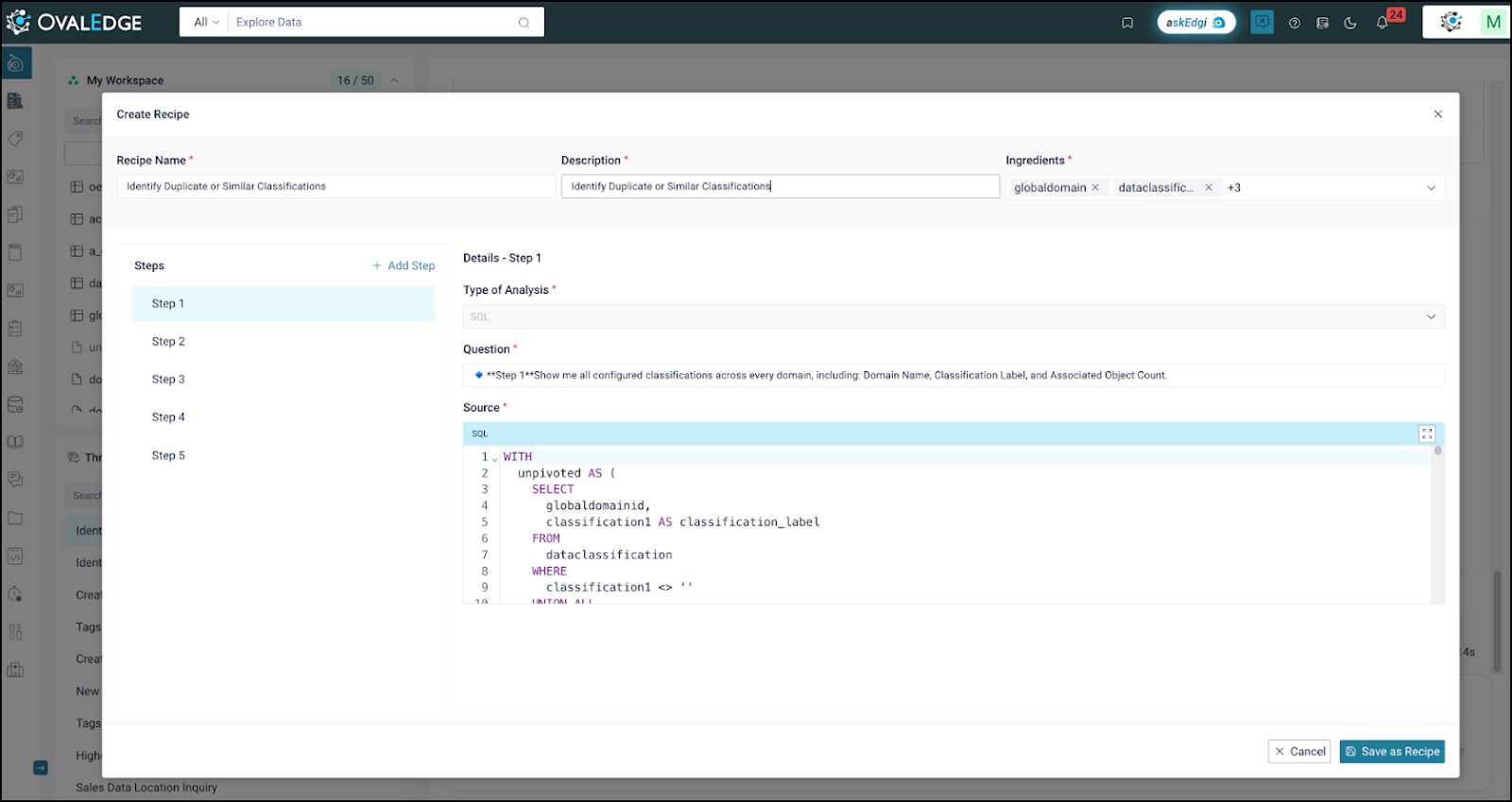This screenshot has height=802, width=1512.
Task: Open the Type of Analysis dropdown
Action: click(1431, 316)
